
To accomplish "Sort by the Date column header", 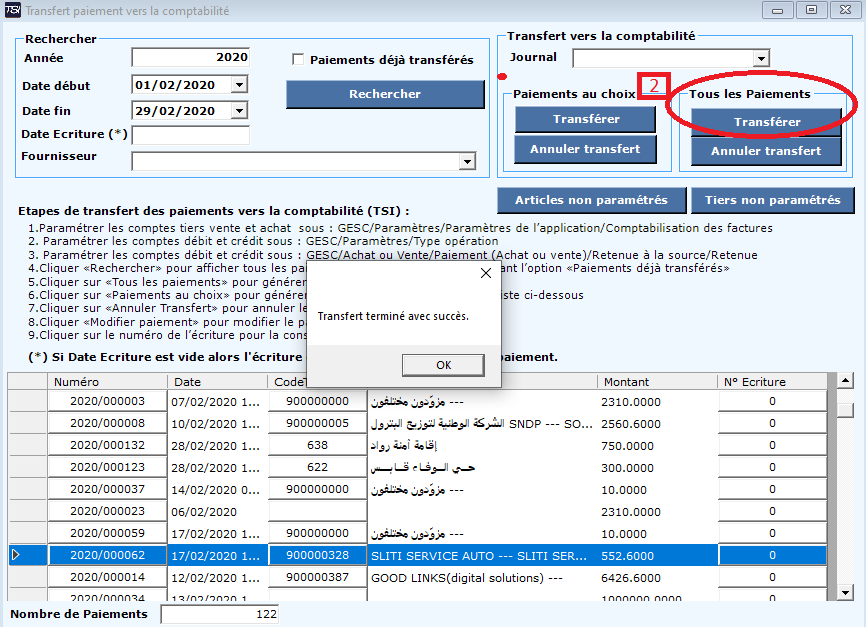I will click(x=217, y=382).
